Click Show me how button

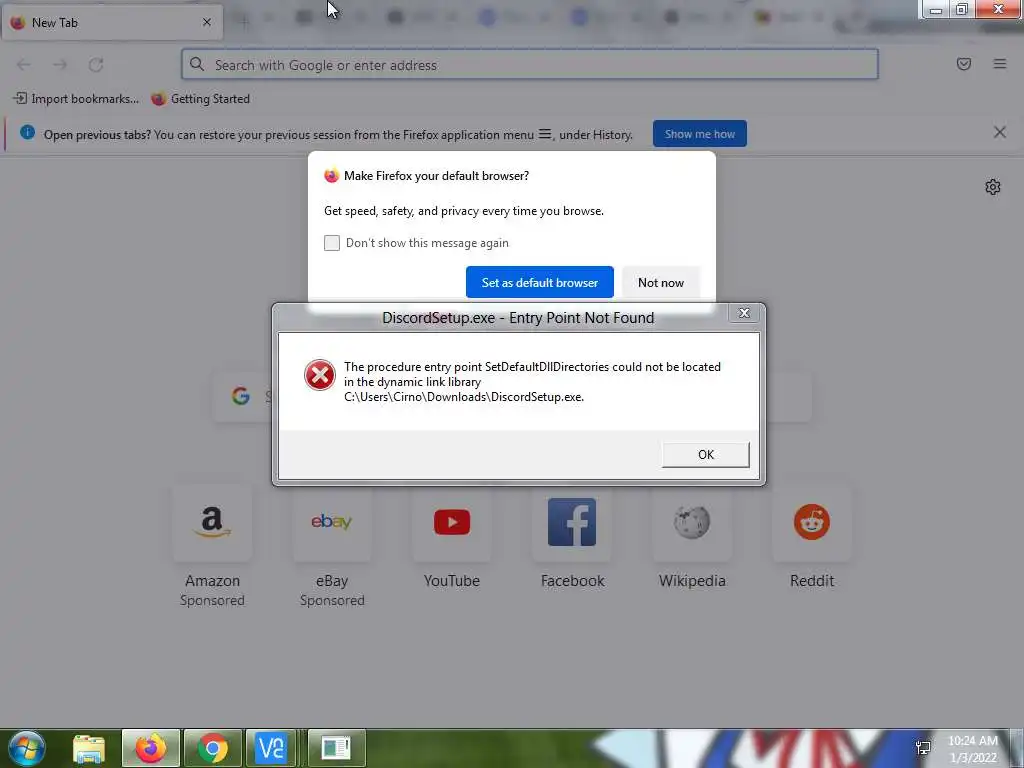click(x=699, y=134)
